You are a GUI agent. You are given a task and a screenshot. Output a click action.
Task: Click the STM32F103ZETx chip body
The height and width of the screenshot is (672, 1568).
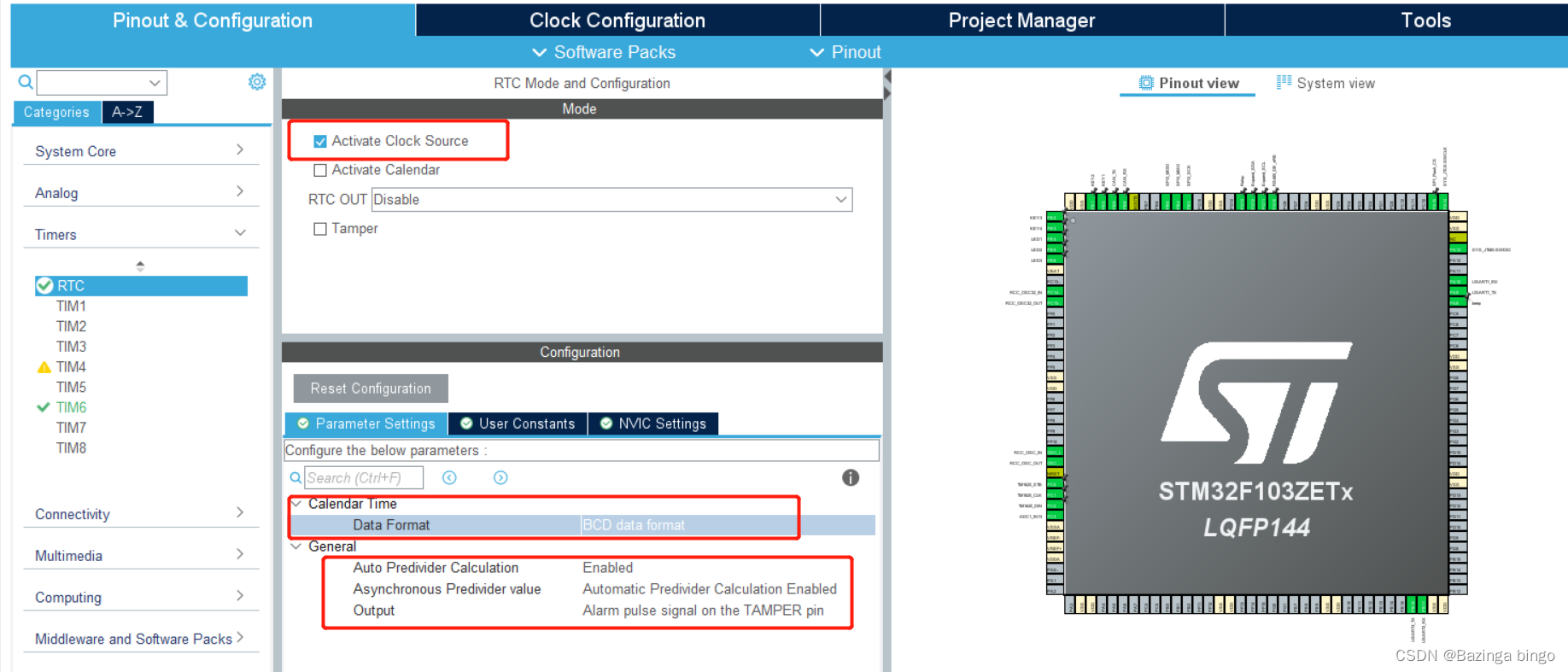tap(1256, 403)
